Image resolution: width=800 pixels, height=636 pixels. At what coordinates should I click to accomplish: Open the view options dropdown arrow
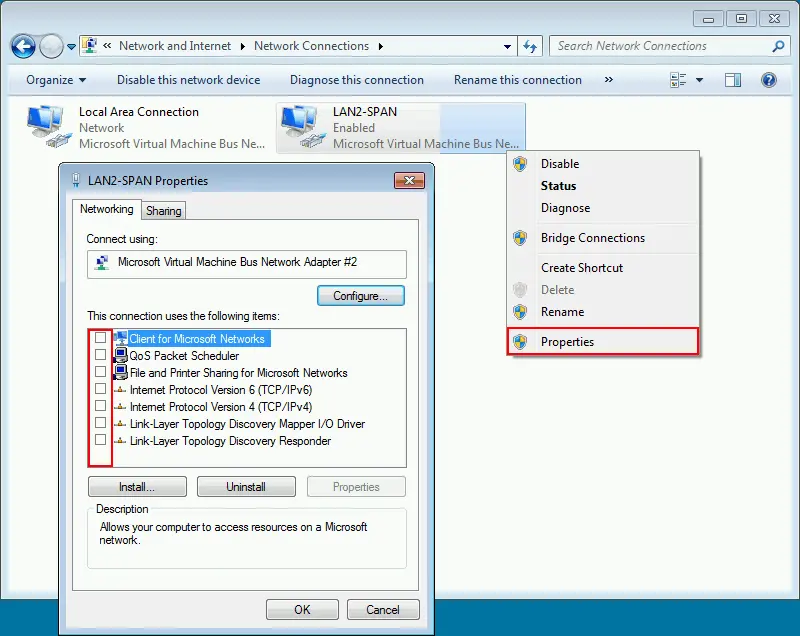699,80
